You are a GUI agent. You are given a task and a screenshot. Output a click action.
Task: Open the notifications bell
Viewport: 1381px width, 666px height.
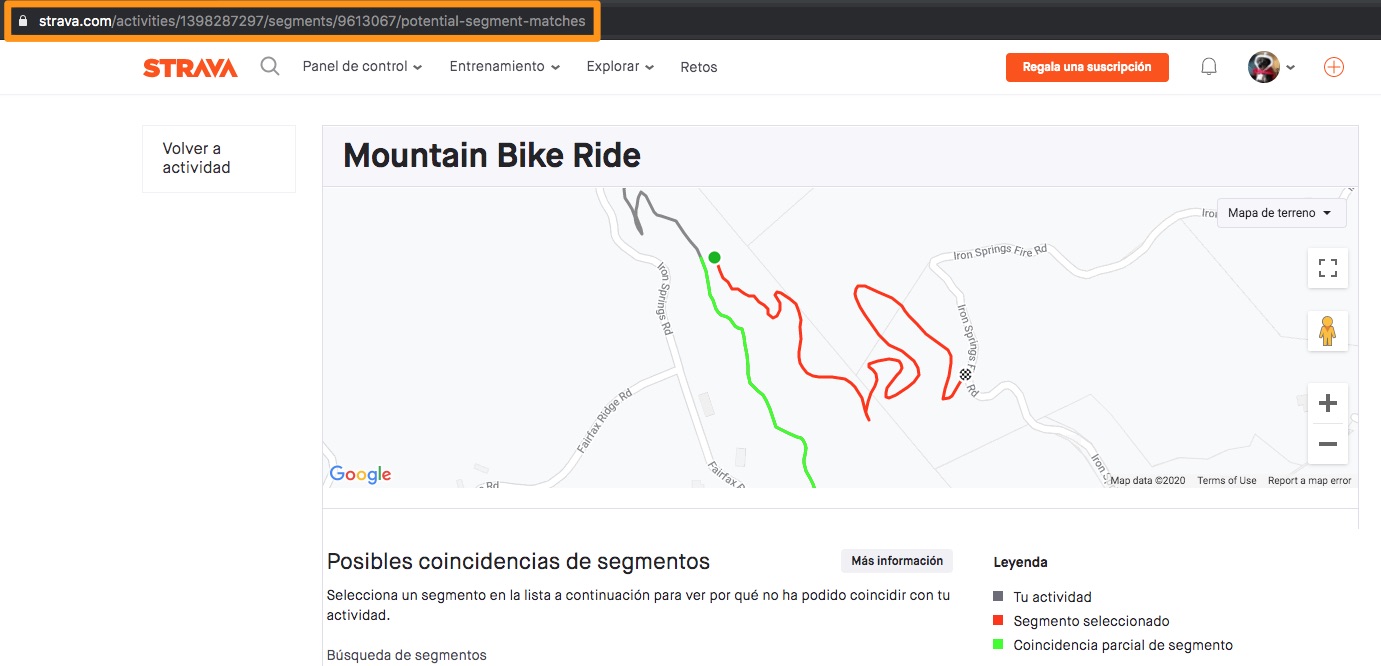pyautogui.click(x=1209, y=67)
